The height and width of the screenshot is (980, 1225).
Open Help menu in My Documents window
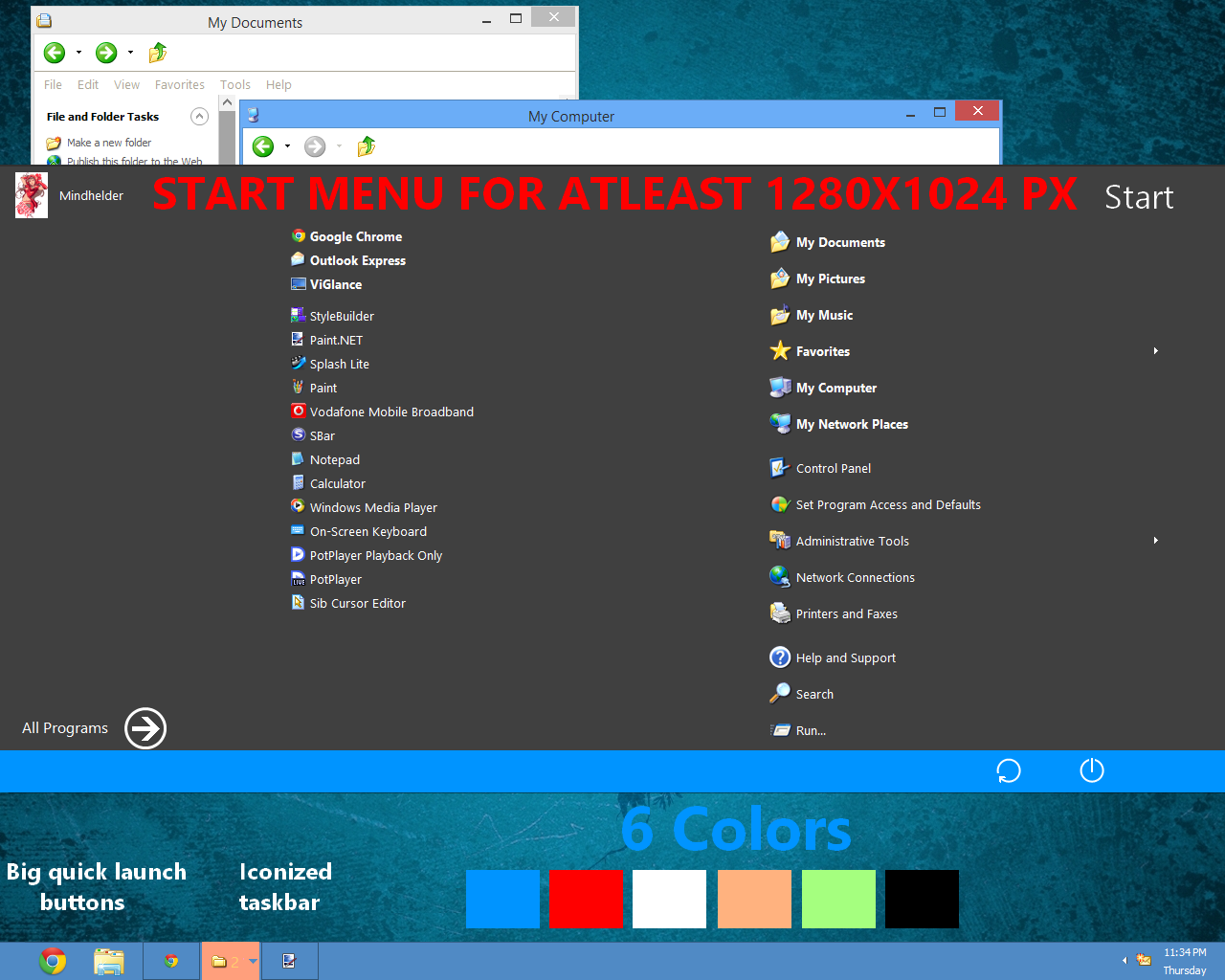(278, 84)
